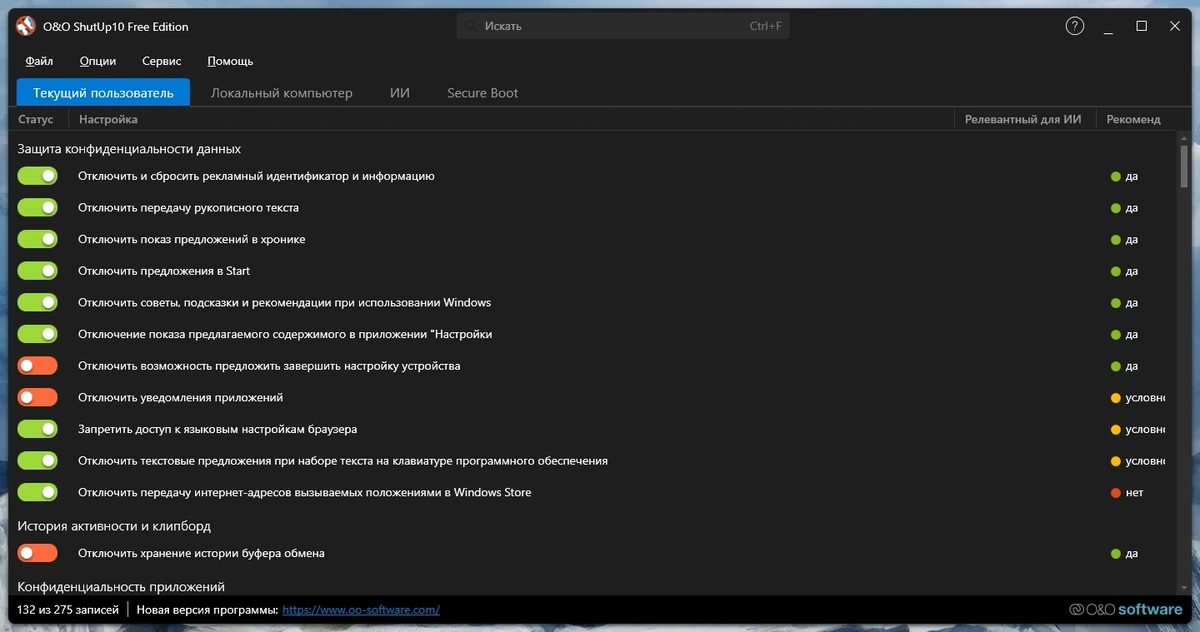Click the search magnifier icon
1200x632 pixels.
(471, 26)
